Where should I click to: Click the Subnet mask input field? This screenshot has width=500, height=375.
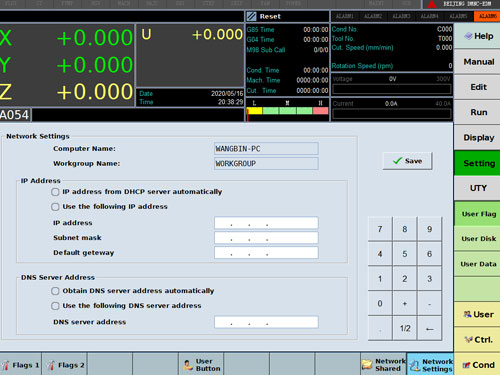(x=266, y=238)
